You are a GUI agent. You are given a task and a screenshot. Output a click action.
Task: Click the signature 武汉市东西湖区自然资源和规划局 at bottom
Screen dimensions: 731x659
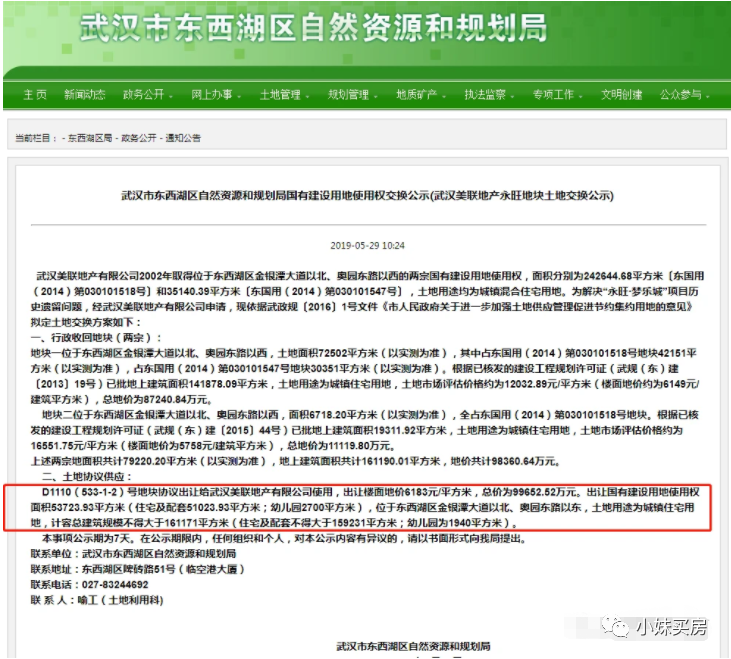pos(413,646)
